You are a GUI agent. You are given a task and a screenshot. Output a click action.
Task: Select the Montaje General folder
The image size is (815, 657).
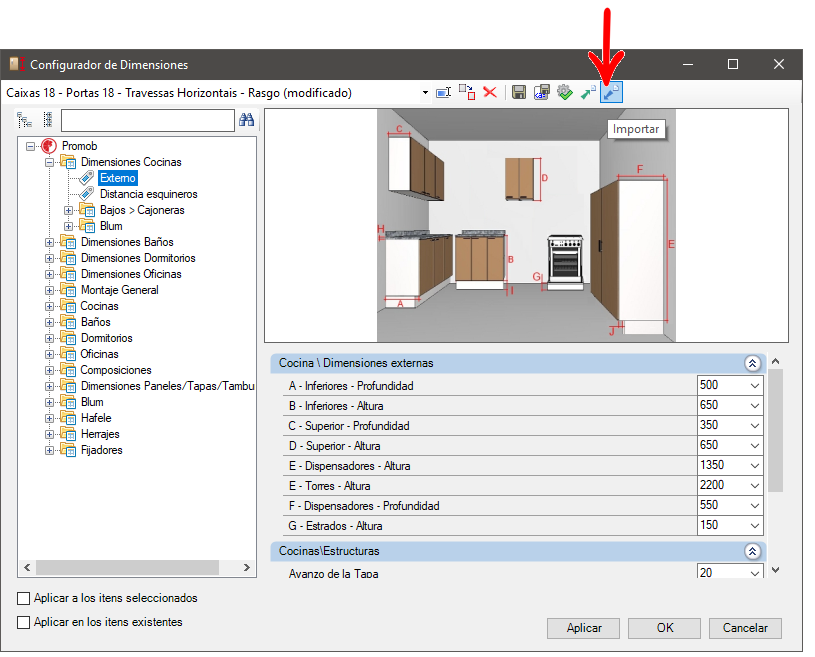(x=120, y=290)
